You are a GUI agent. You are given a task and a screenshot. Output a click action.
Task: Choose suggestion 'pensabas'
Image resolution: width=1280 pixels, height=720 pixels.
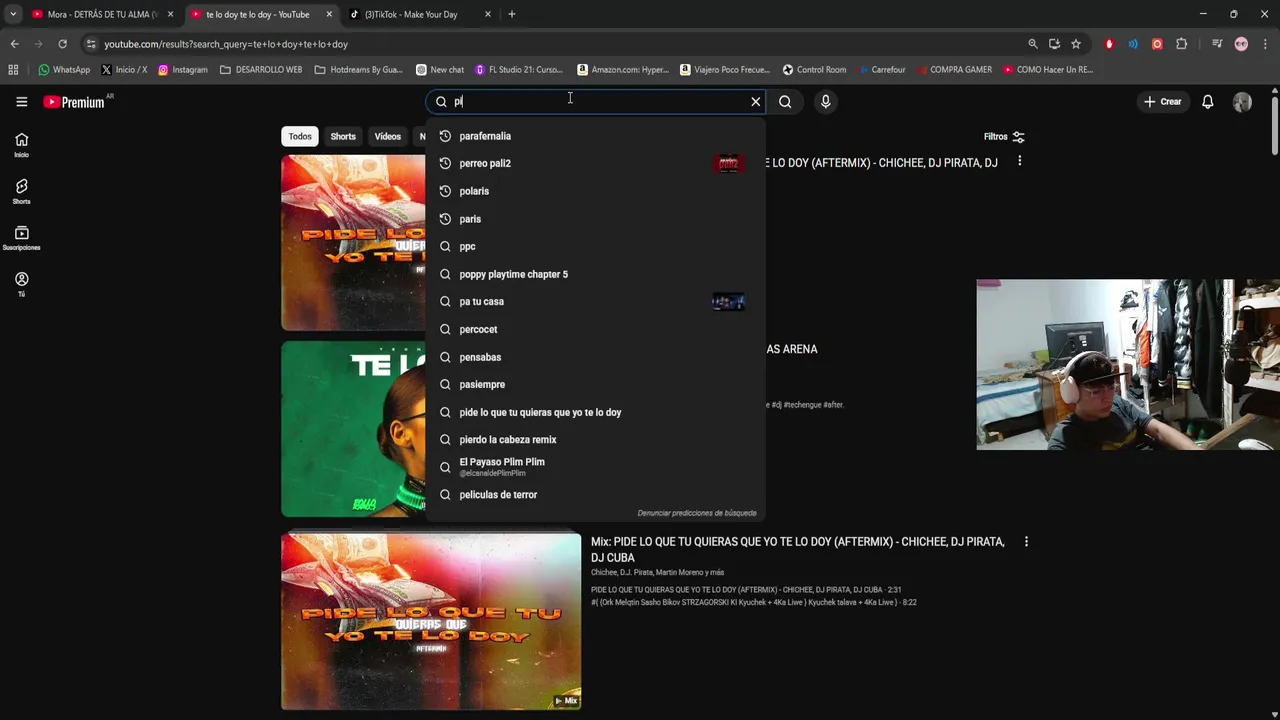(595, 357)
